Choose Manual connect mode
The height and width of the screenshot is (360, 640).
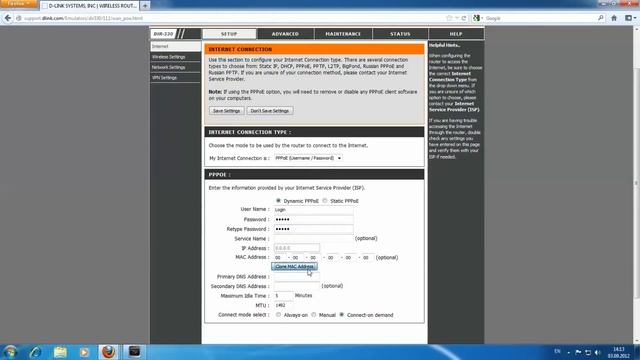click(313, 315)
